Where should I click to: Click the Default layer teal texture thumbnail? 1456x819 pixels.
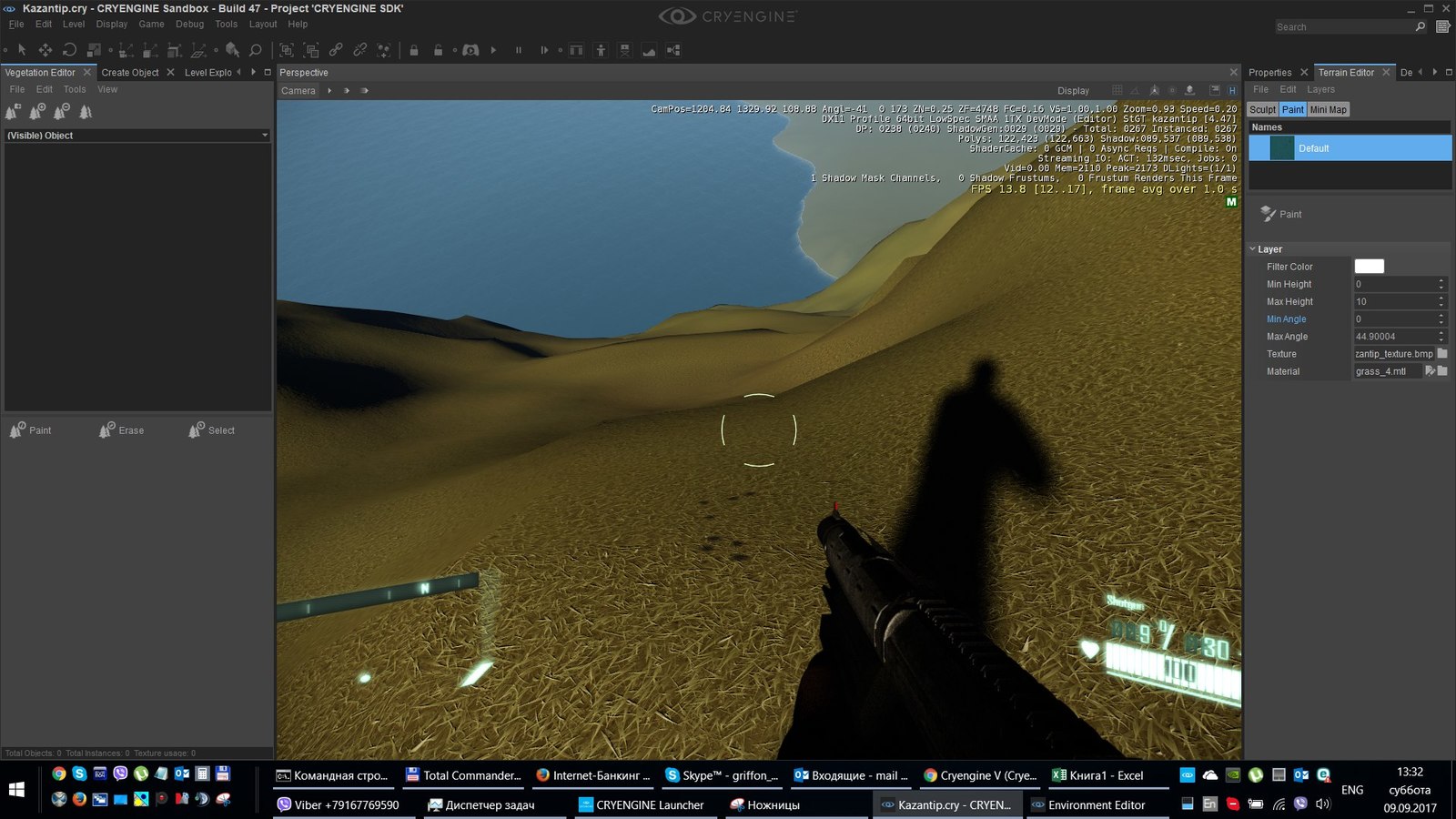pyautogui.click(x=1281, y=147)
